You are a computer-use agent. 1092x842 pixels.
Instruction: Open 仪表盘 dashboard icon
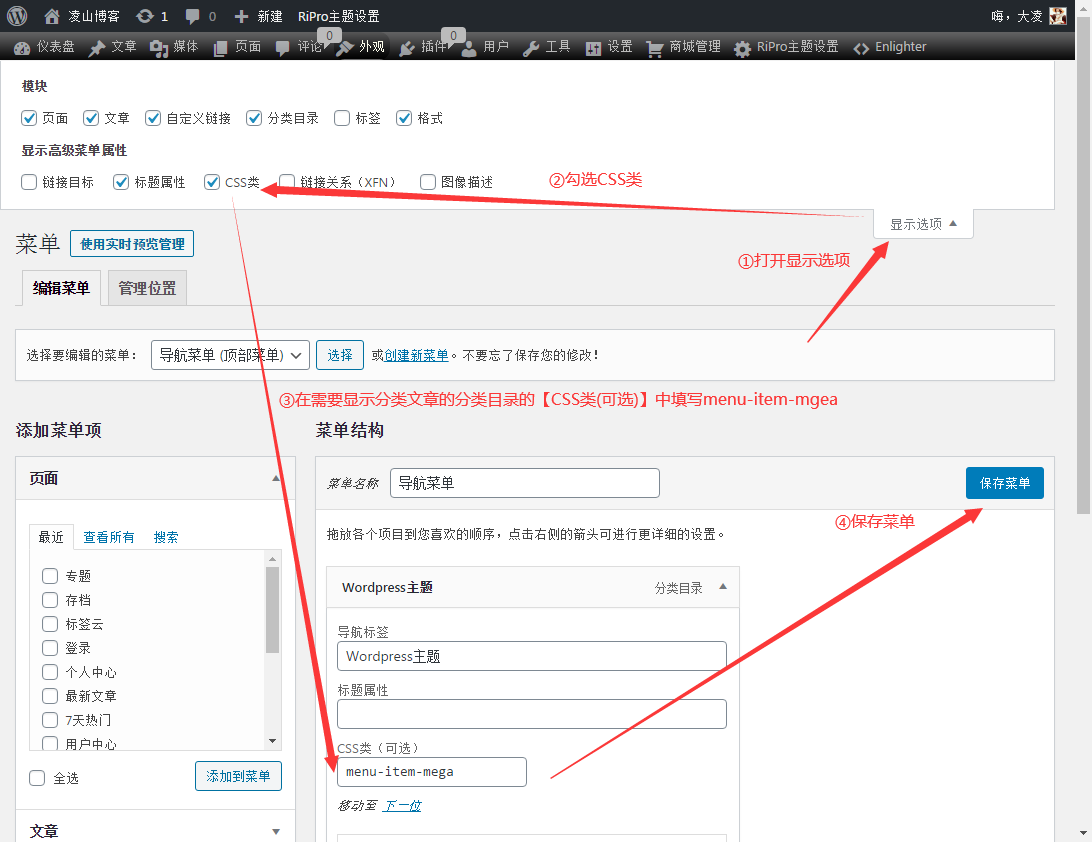[22, 48]
